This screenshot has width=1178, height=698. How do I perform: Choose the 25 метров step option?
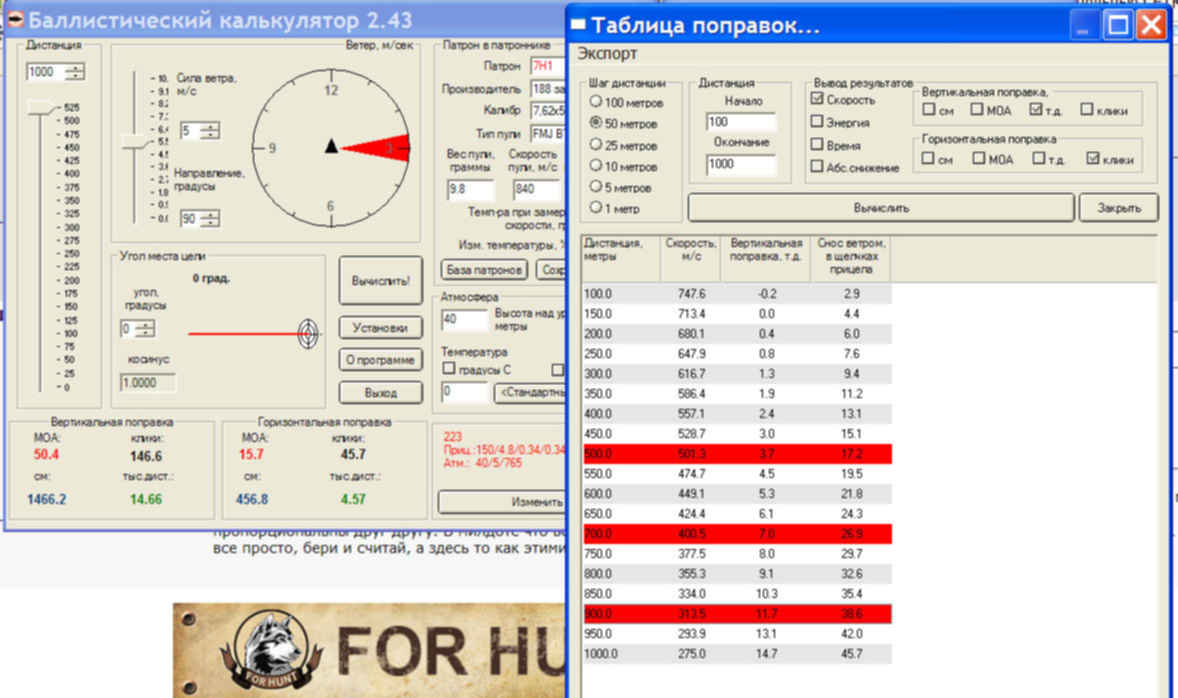tap(596, 145)
